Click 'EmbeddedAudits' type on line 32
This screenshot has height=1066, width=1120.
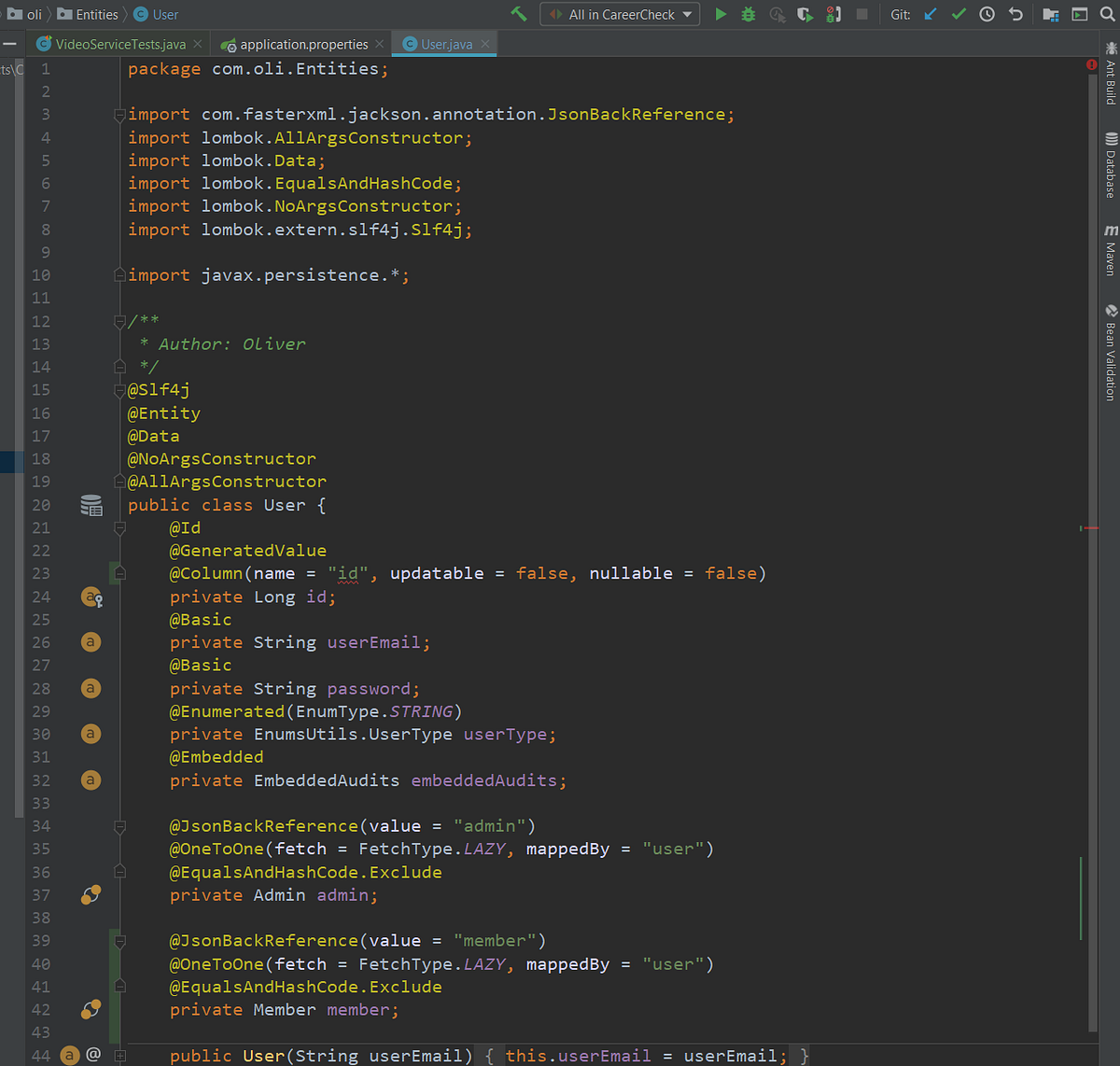[x=327, y=780]
